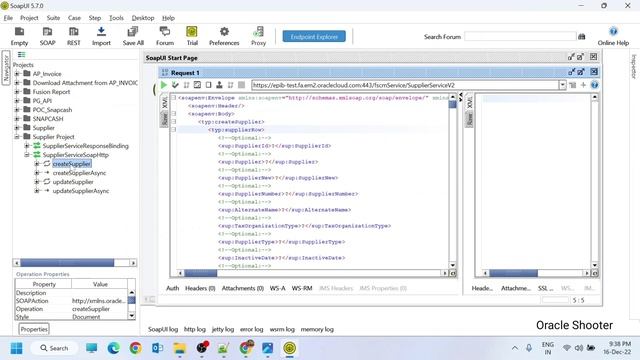Collapse SupplierServiceSoapHttp node
The width and height of the screenshot is (640, 360).
pos(27,155)
